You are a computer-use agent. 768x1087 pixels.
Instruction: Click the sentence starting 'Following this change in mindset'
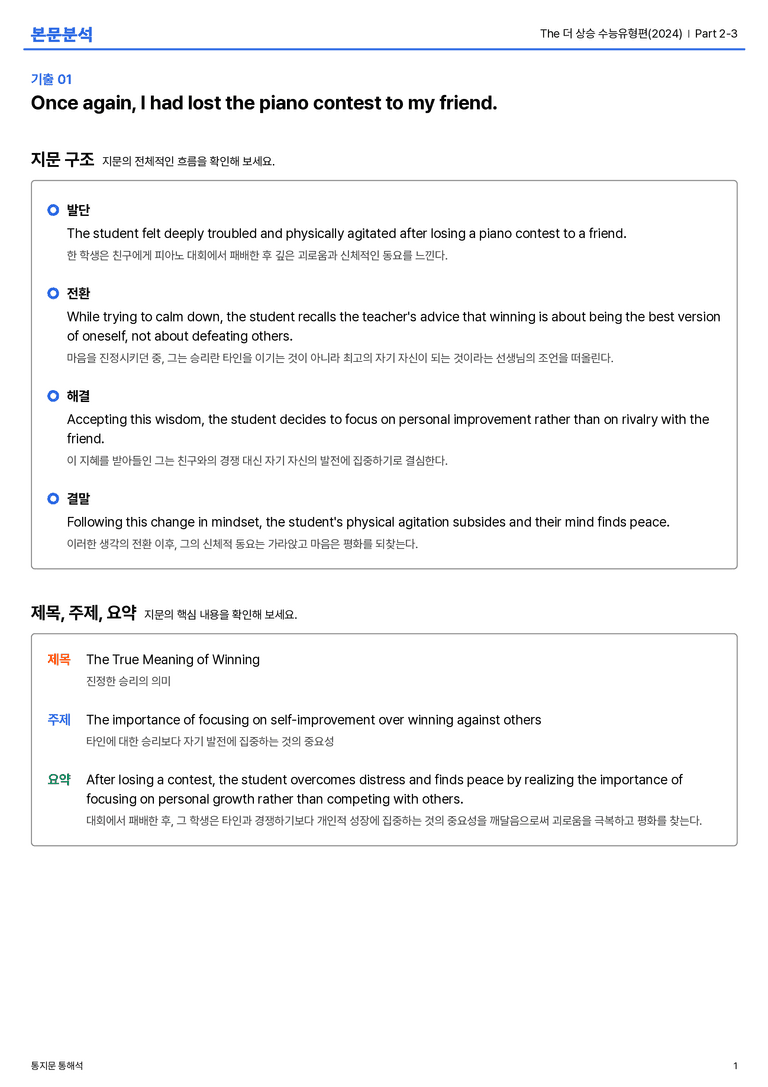click(x=368, y=522)
